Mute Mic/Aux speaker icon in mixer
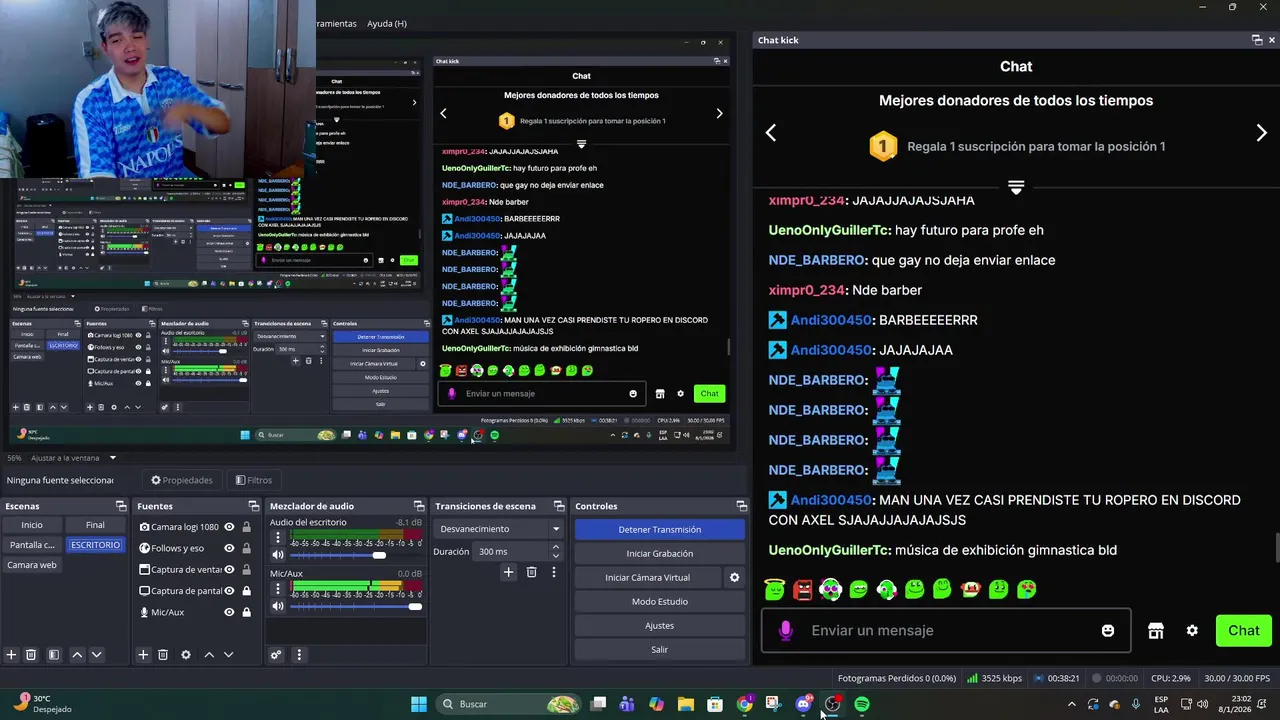The width and height of the screenshot is (1280, 720). (278, 606)
